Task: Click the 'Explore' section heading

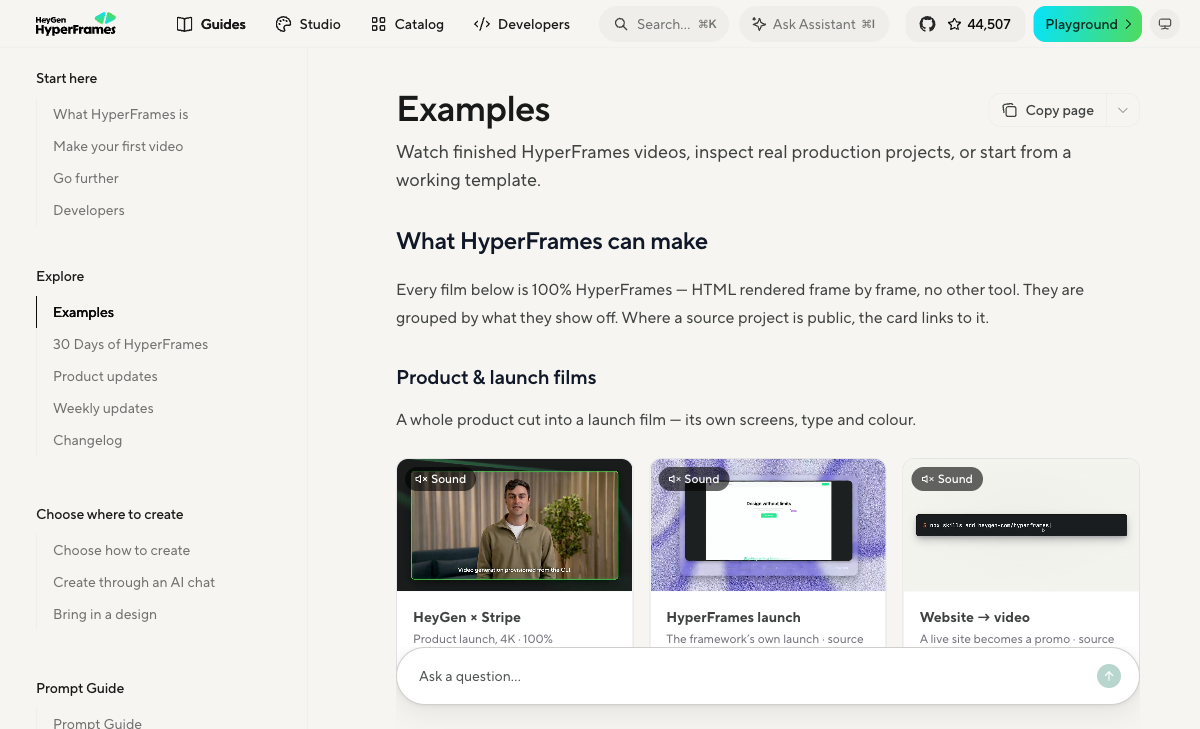Action: click(x=60, y=276)
